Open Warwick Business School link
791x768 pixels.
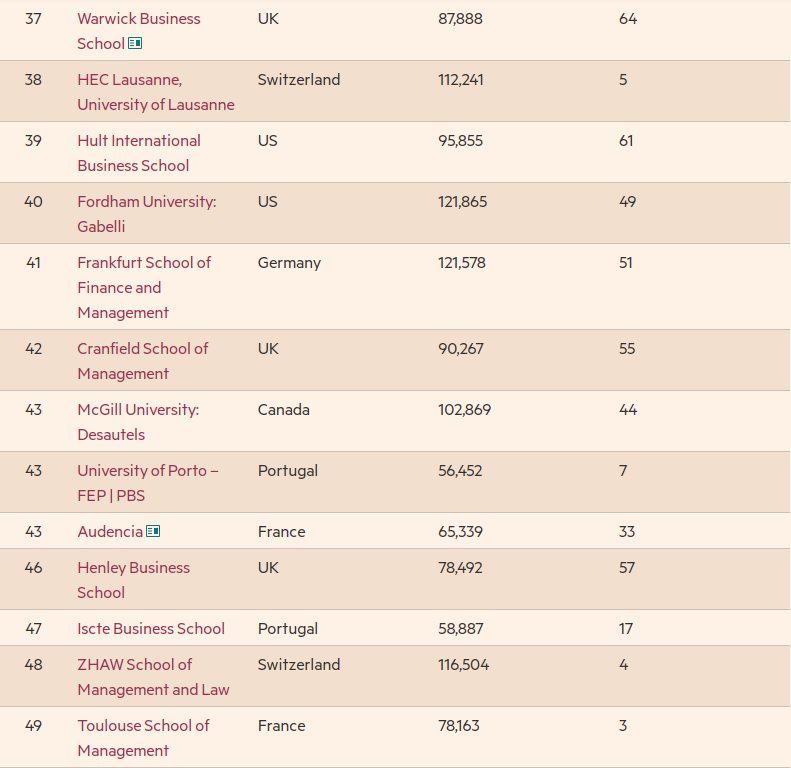pos(139,31)
